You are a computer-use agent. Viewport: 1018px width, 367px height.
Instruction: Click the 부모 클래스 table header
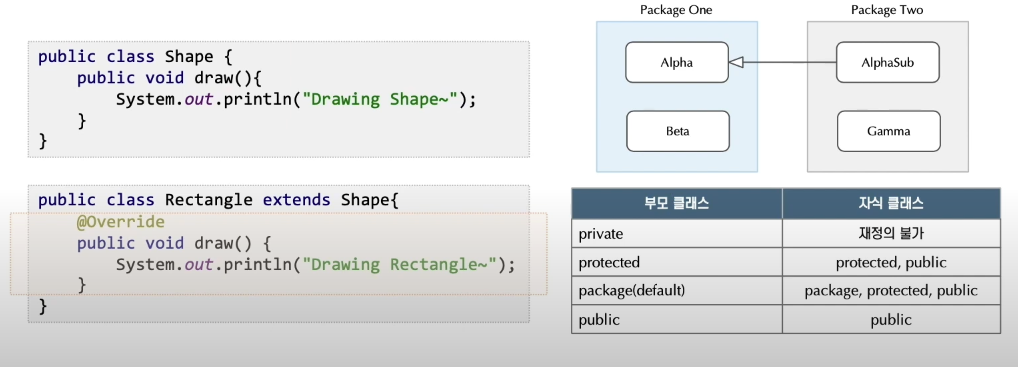[x=677, y=203]
